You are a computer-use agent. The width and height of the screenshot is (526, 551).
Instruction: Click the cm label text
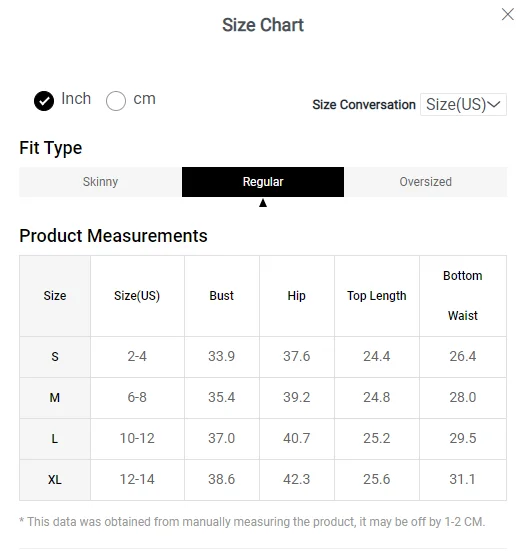click(144, 99)
